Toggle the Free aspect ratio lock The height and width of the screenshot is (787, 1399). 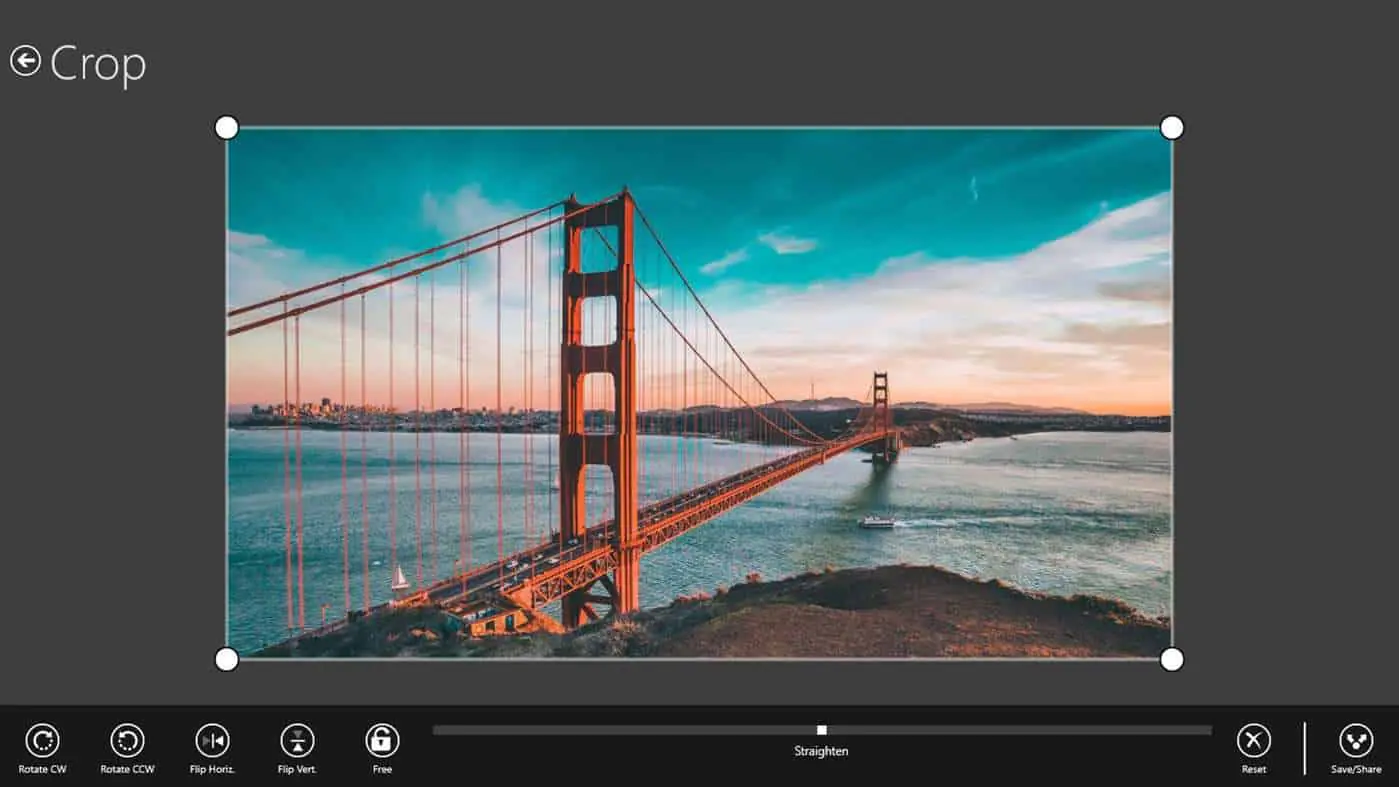point(382,741)
